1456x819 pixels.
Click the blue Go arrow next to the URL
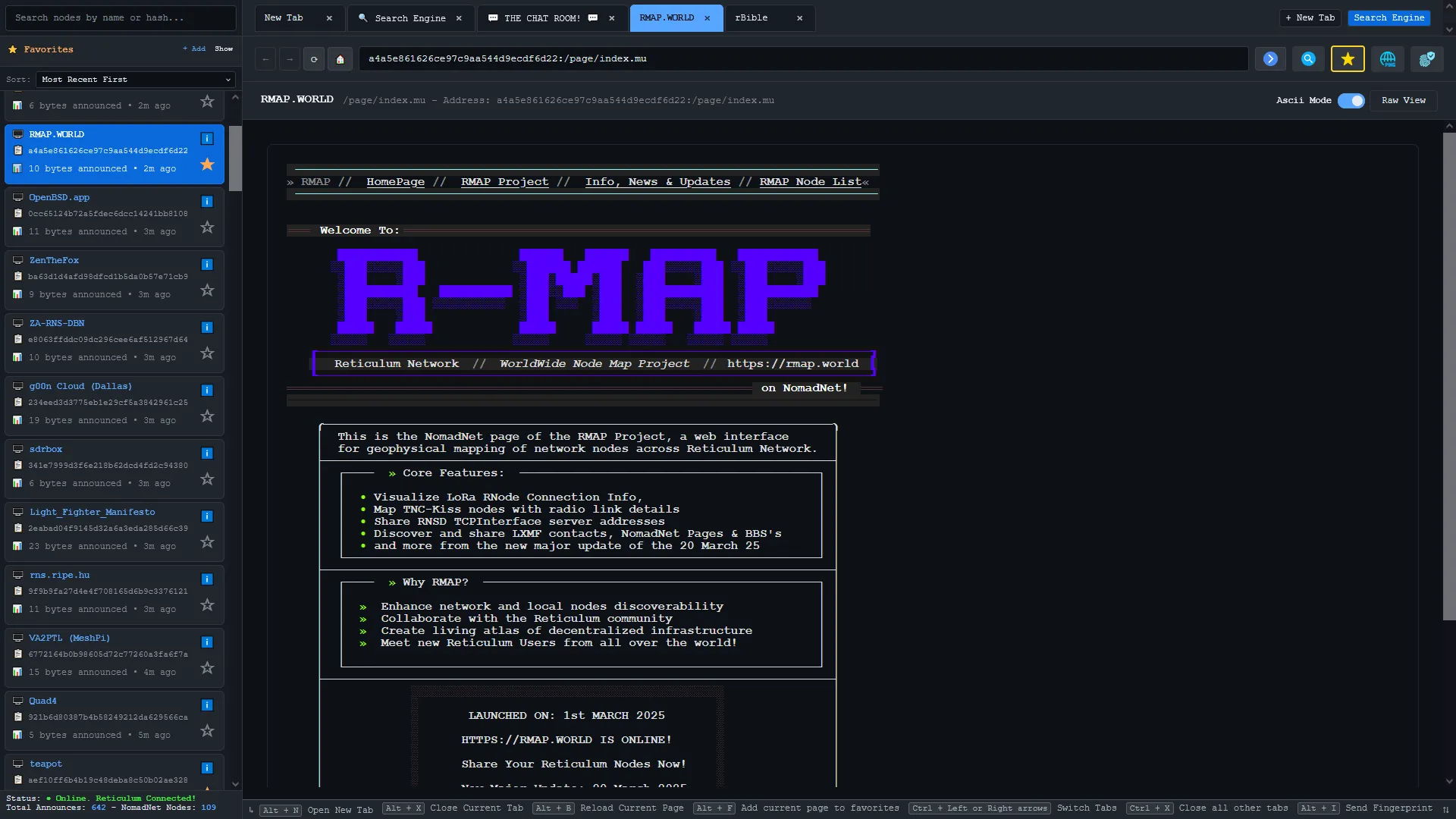[1269, 58]
